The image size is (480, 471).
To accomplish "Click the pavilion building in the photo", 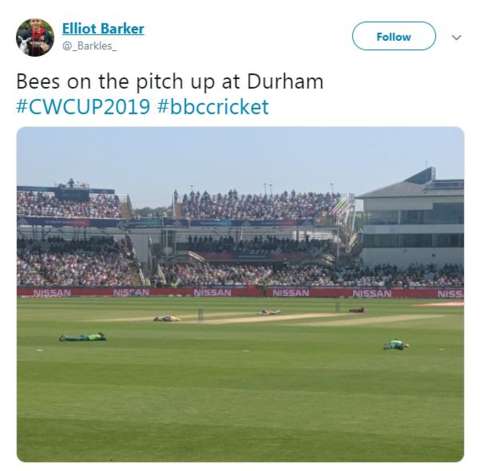I will tap(412, 217).
